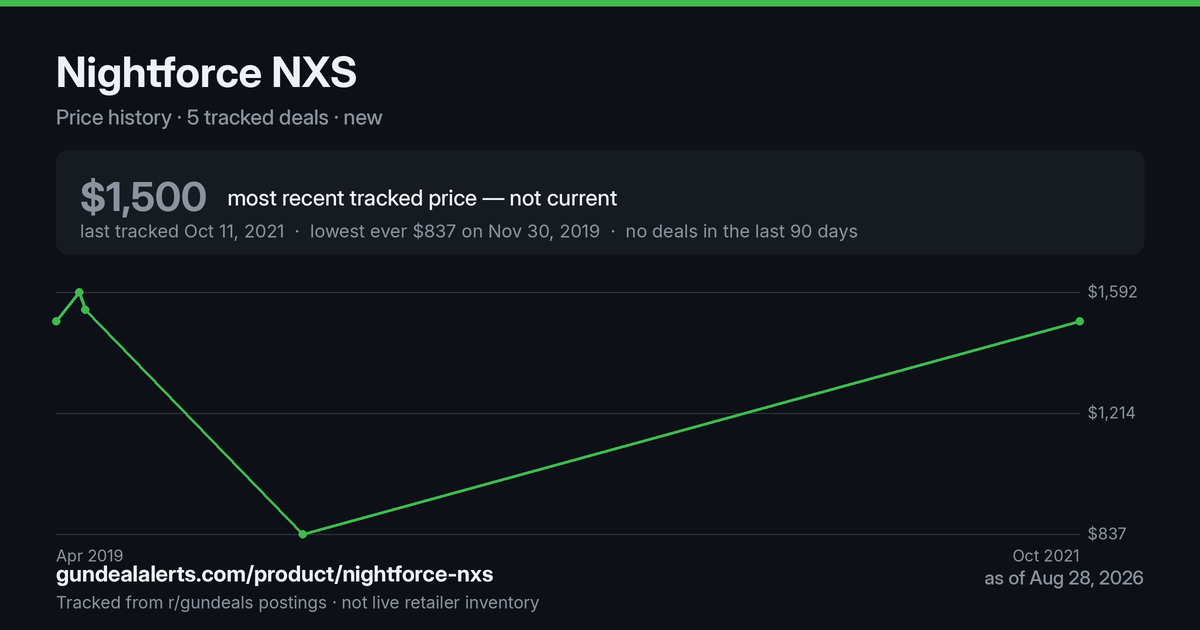Click the Nightforce NXS title heading
The width and height of the screenshot is (1200, 630).
coord(206,74)
